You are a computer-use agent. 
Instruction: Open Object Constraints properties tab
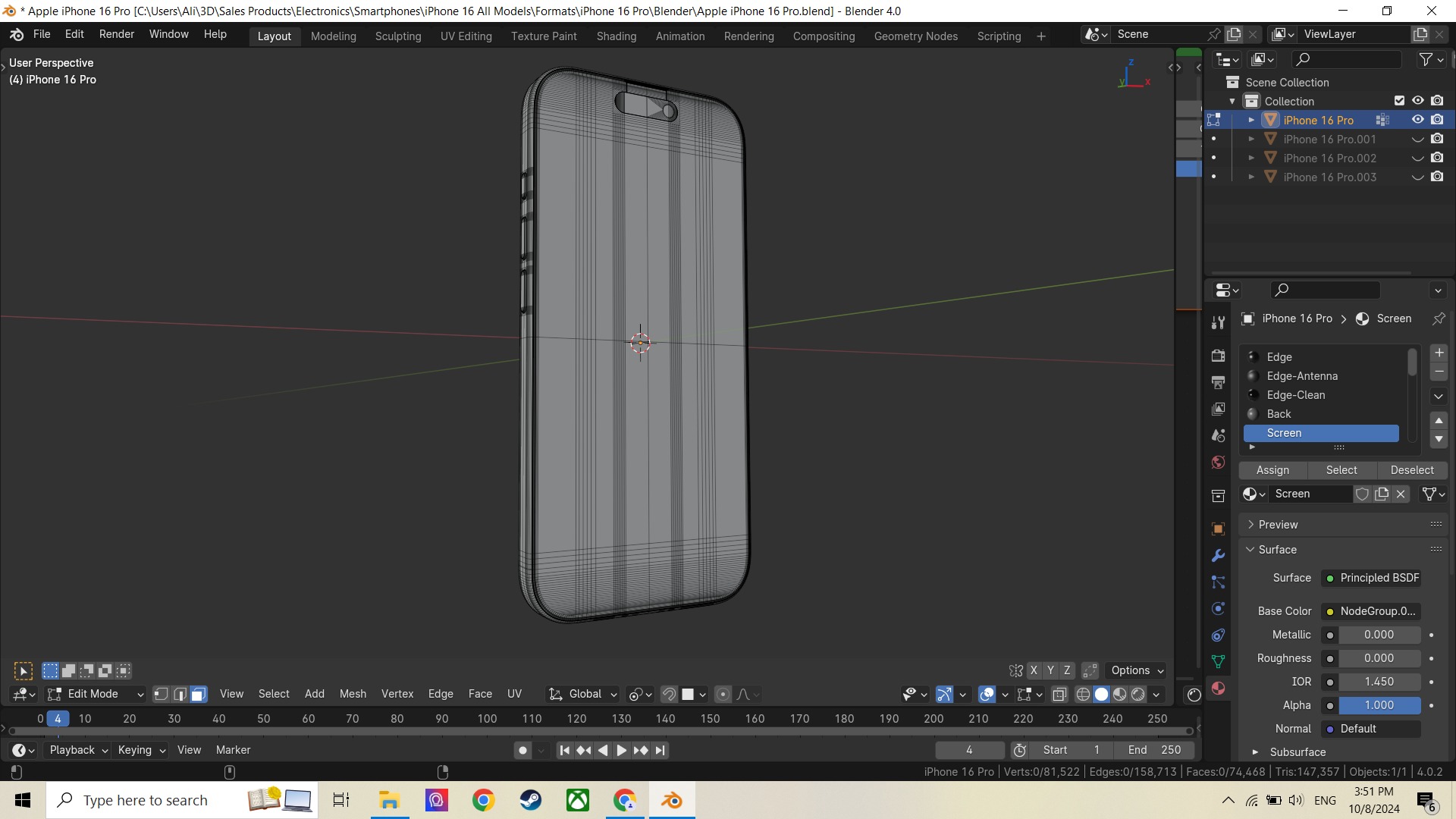1218,635
